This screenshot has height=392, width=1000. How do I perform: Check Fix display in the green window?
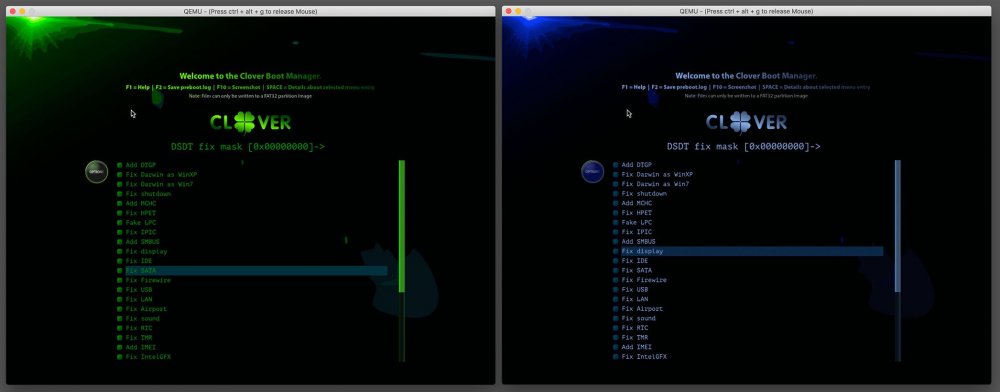point(119,251)
